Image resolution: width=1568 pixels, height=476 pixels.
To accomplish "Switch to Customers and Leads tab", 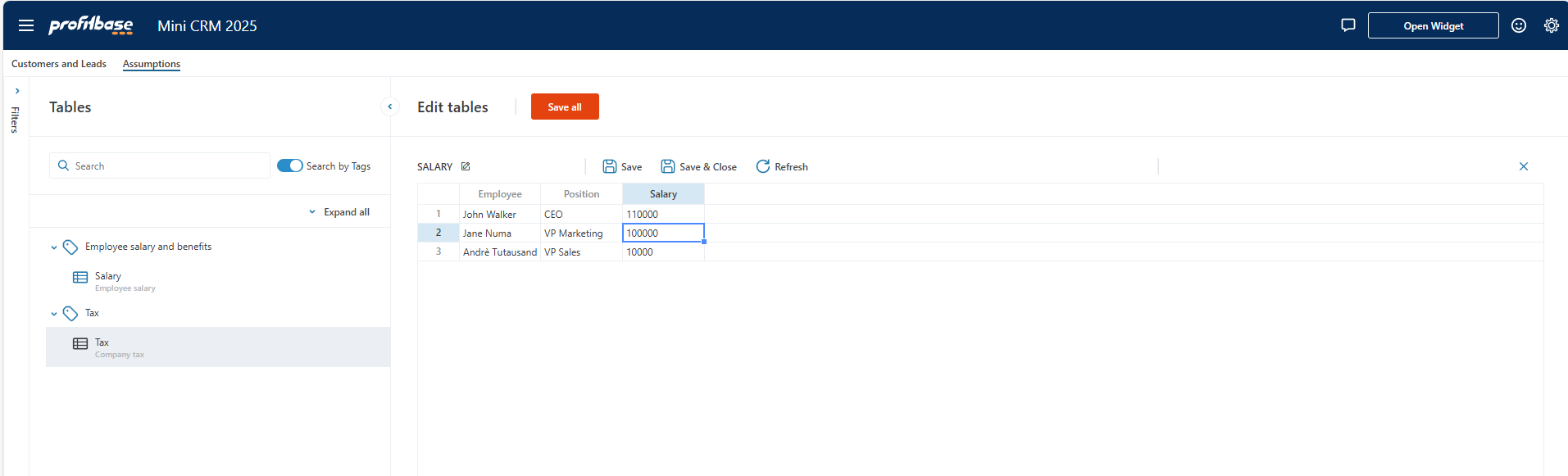I will (59, 64).
